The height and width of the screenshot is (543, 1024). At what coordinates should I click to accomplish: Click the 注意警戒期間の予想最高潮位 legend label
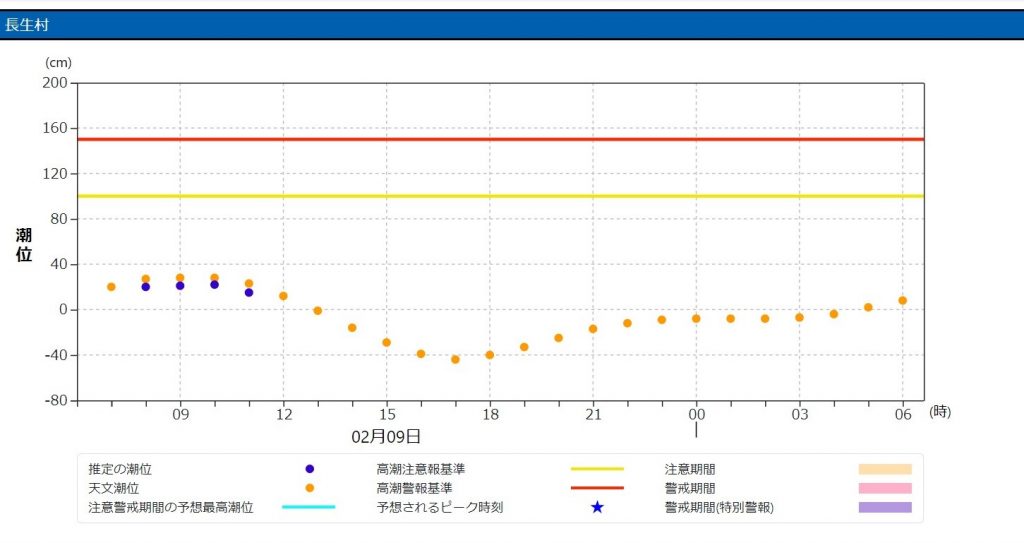point(170,507)
